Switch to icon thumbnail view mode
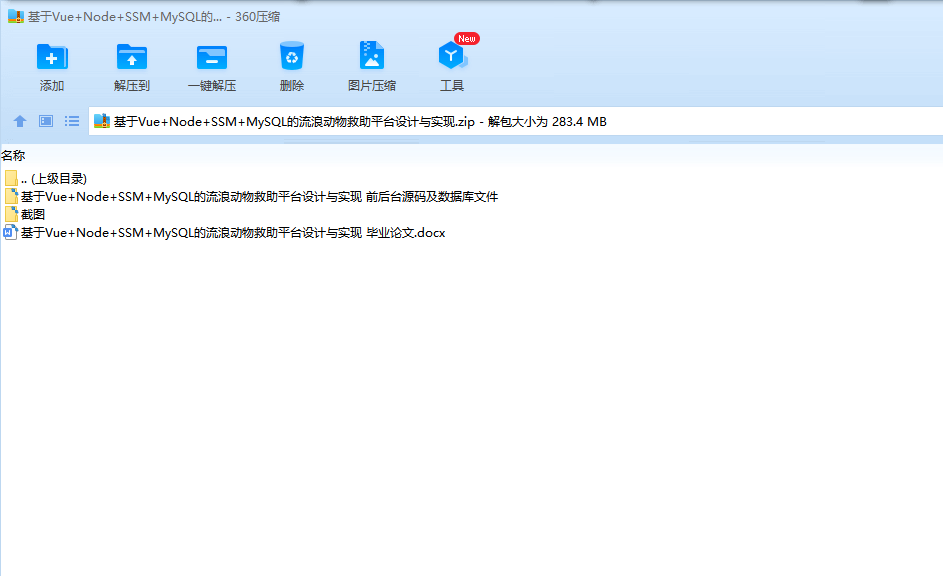 point(46,121)
